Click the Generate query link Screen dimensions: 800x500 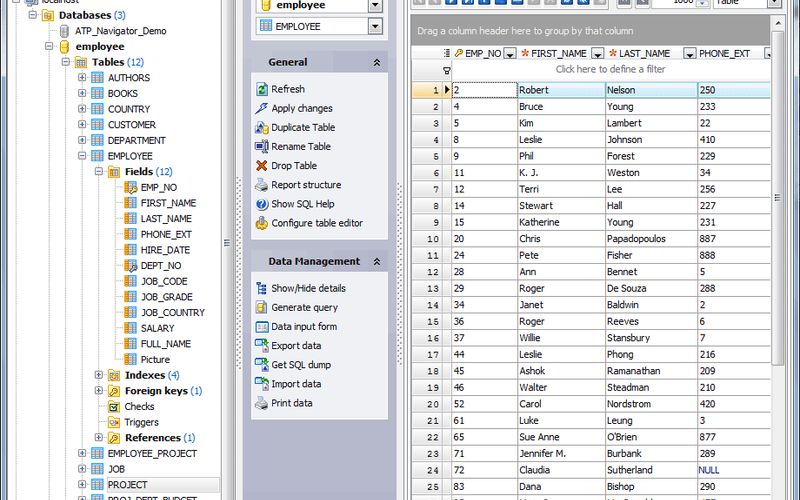305,308
